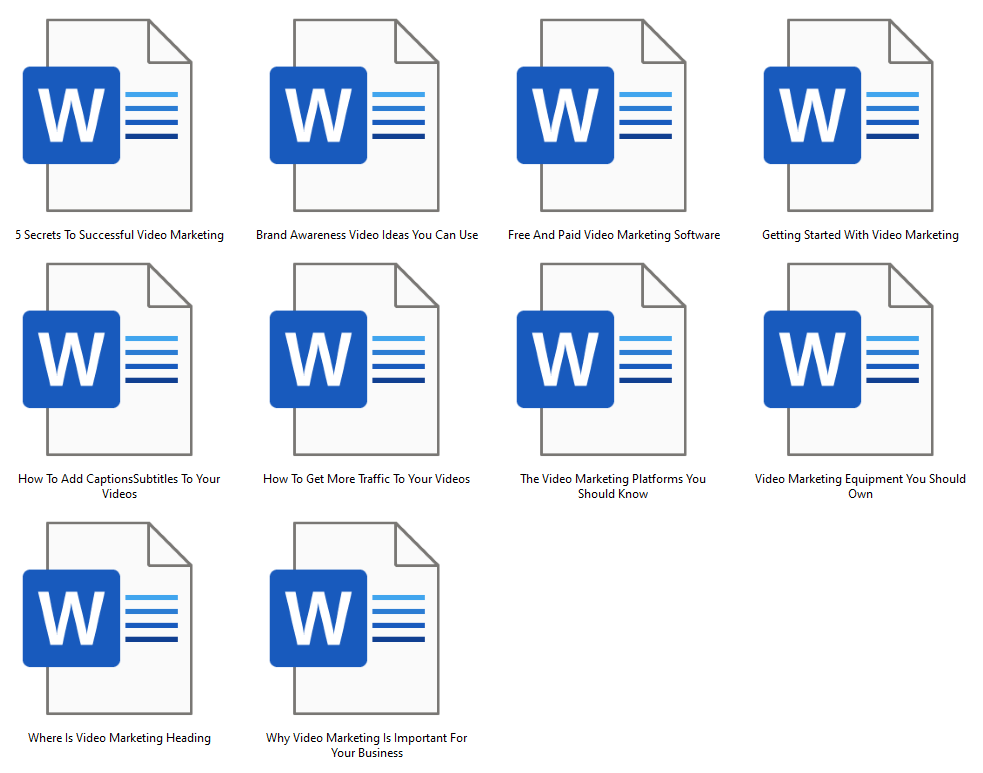
Task: Select the 'Where Is Video Marketing Heading' Word icon
Action: 107,618
